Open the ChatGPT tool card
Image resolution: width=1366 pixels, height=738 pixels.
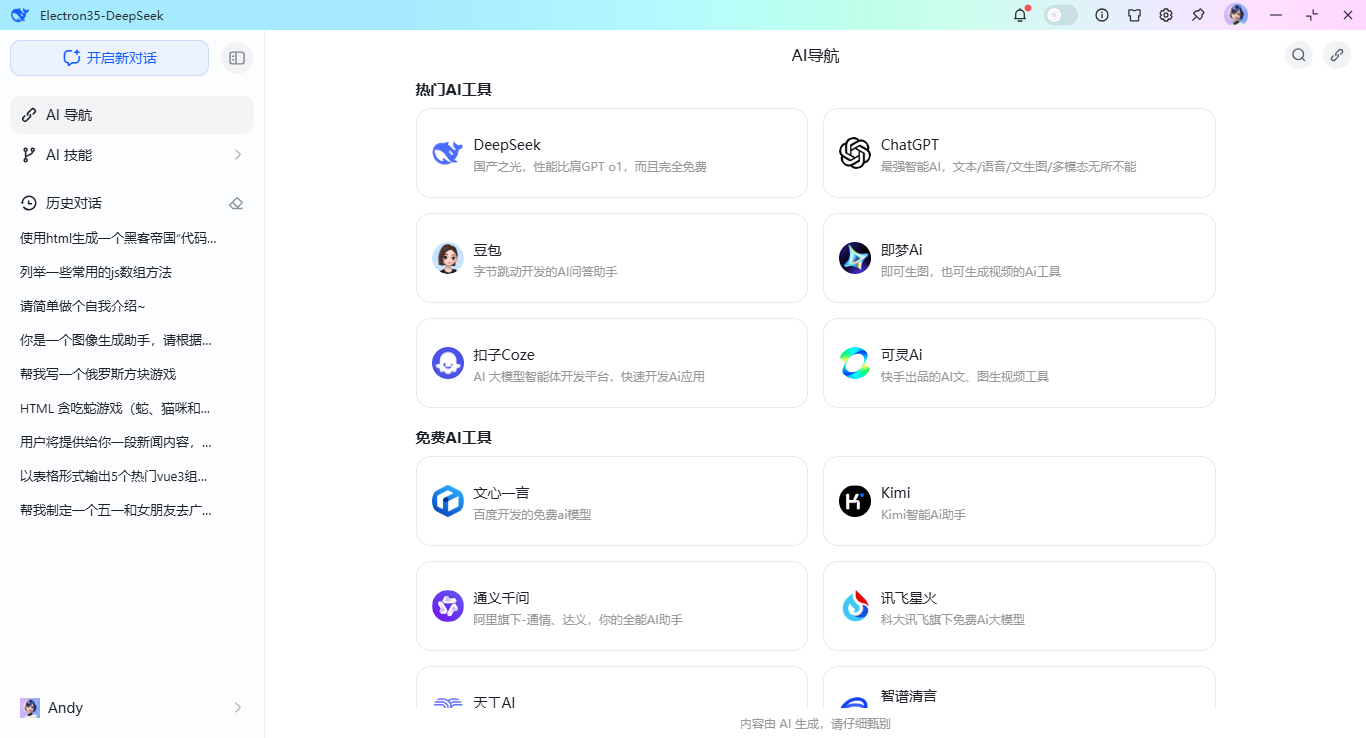click(x=1018, y=153)
